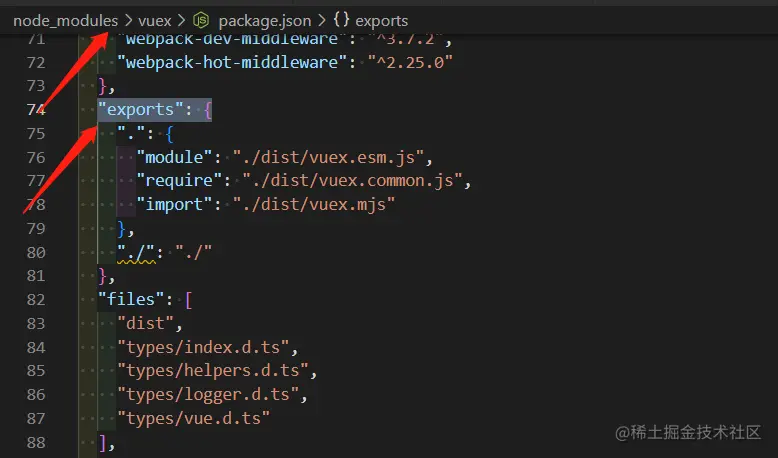Click the "require" key
Image resolution: width=778 pixels, height=458 pixels.
180,180
